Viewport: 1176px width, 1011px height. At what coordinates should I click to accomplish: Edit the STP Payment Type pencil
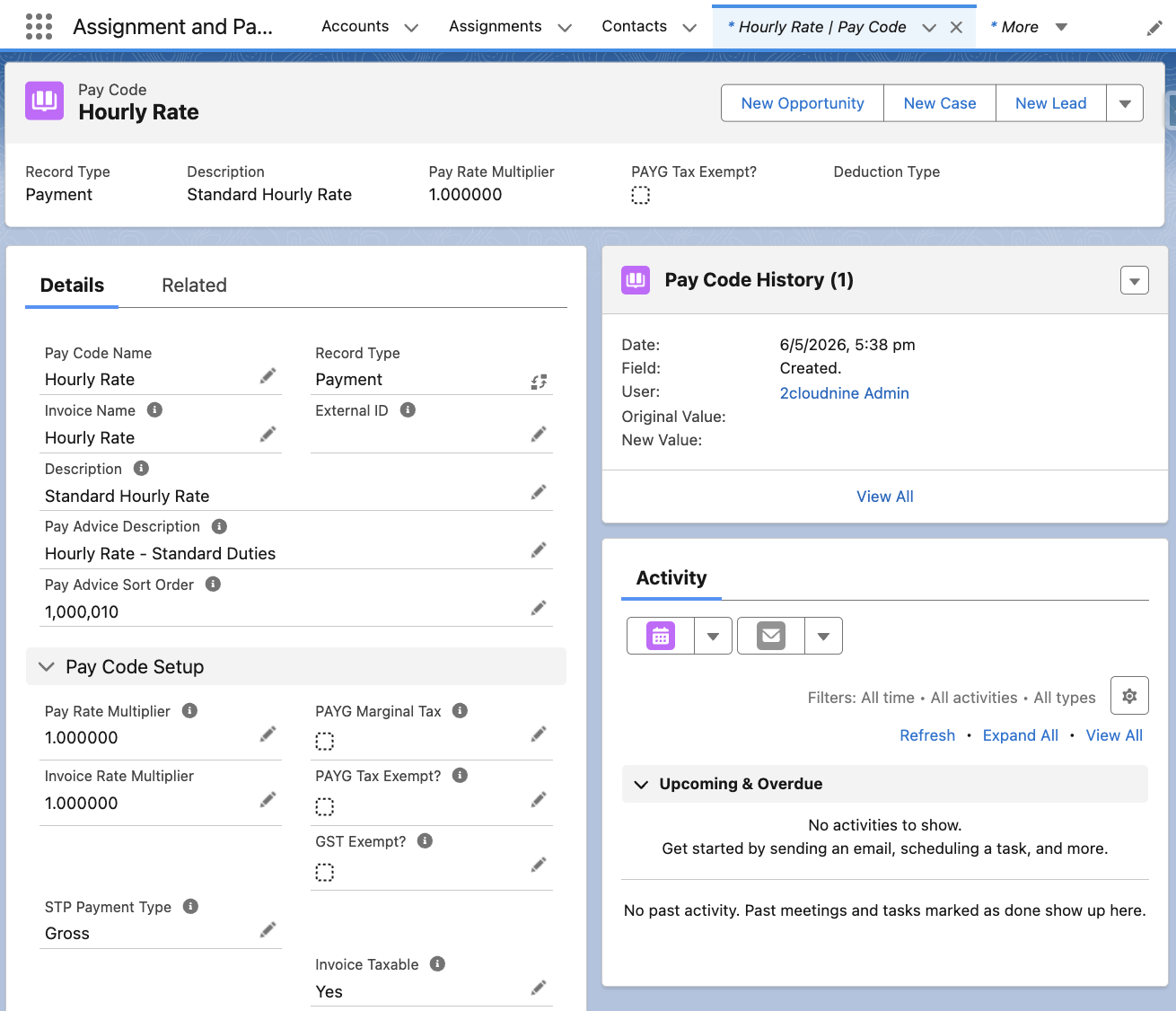click(268, 929)
